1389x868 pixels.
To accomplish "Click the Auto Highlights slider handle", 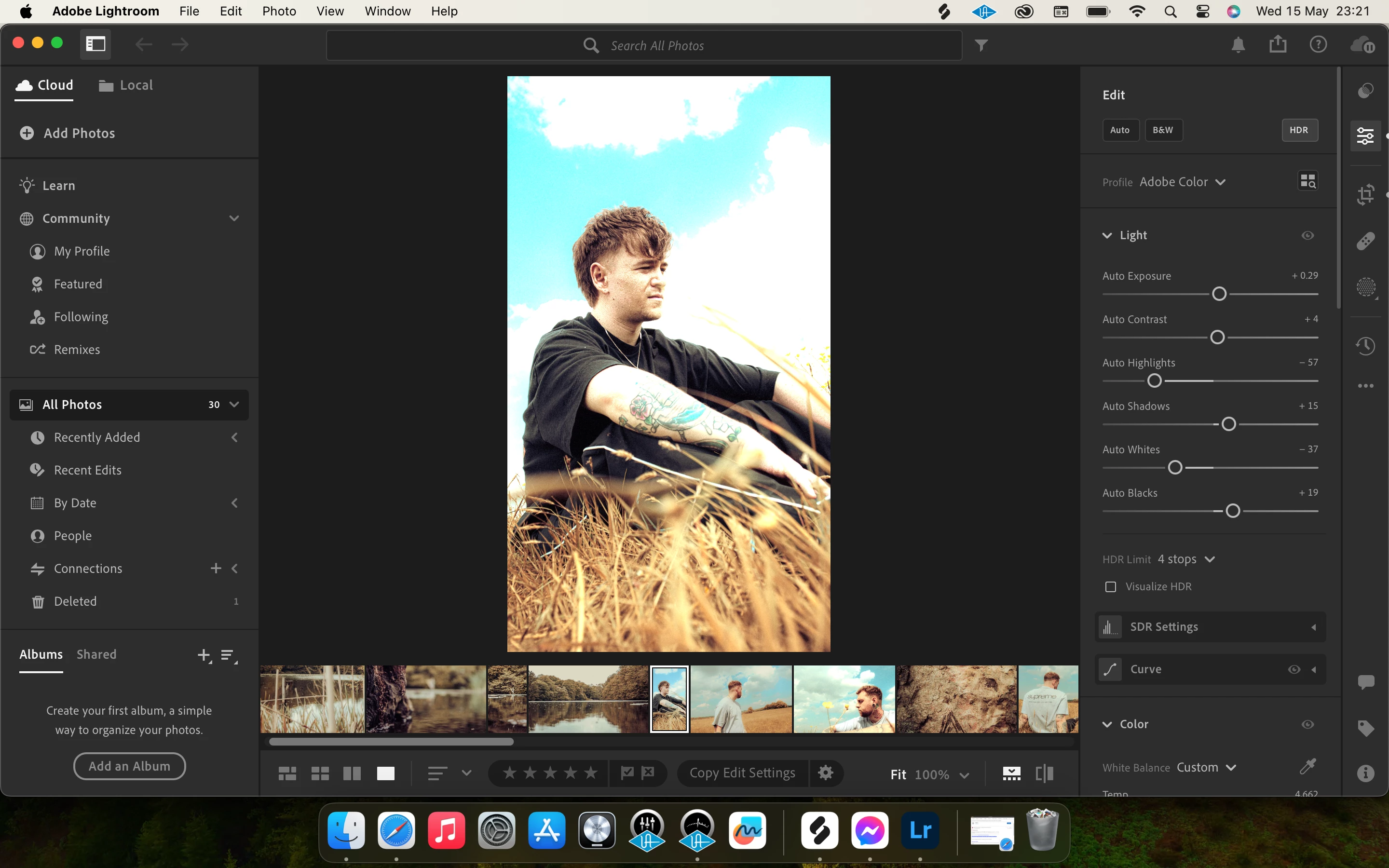I will [1154, 380].
